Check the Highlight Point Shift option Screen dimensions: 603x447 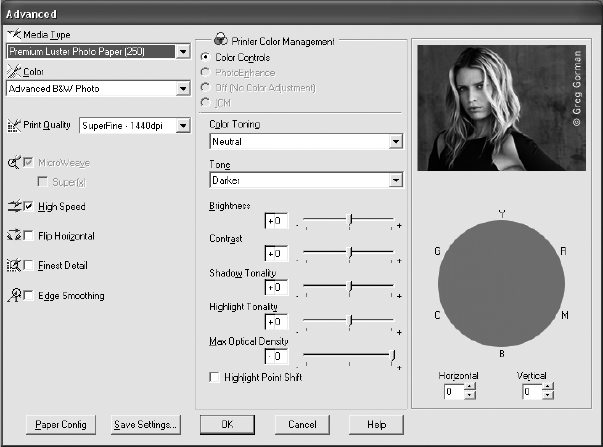(x=213, y=377)
